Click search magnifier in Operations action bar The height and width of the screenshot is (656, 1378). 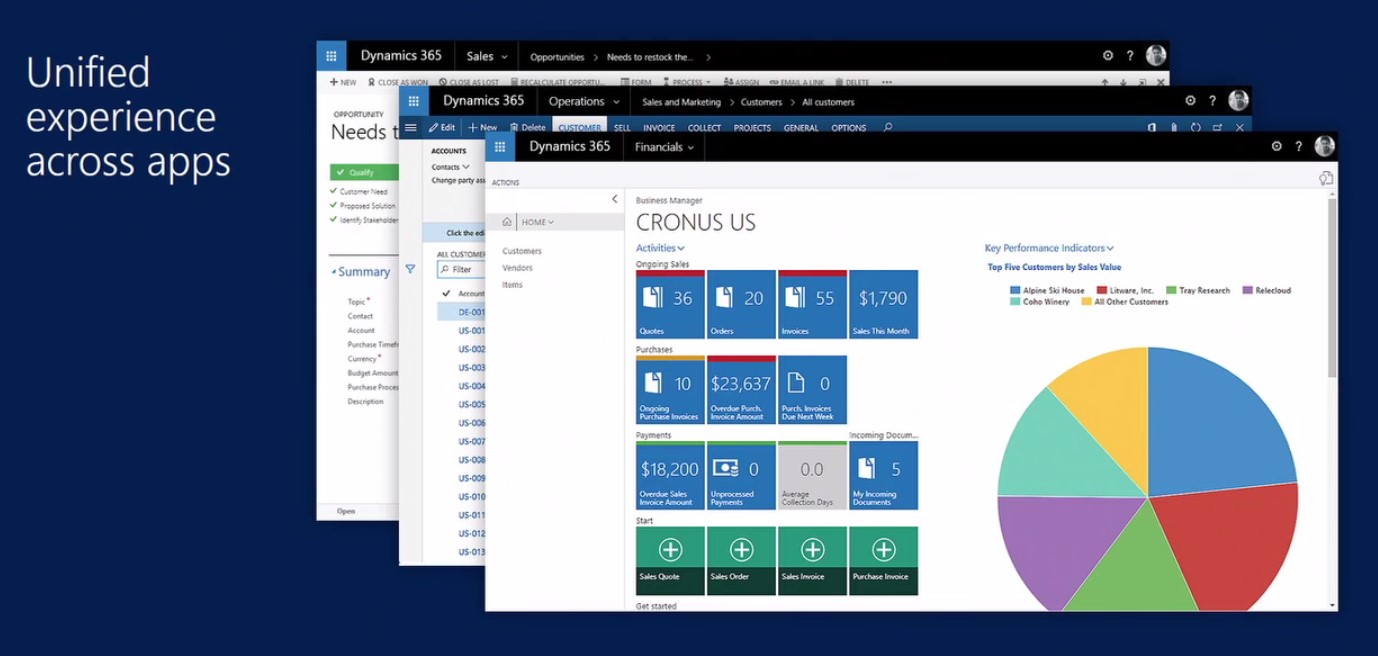point(888,128)
